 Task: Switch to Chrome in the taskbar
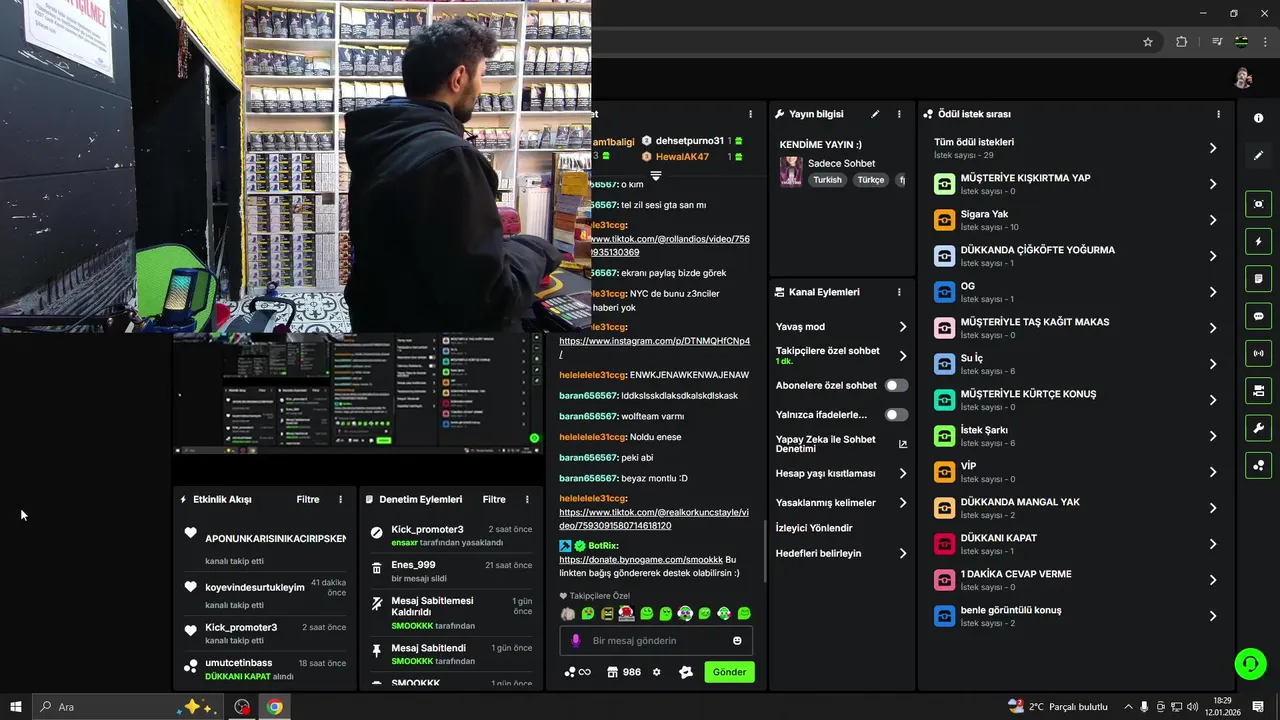point(274,707)
